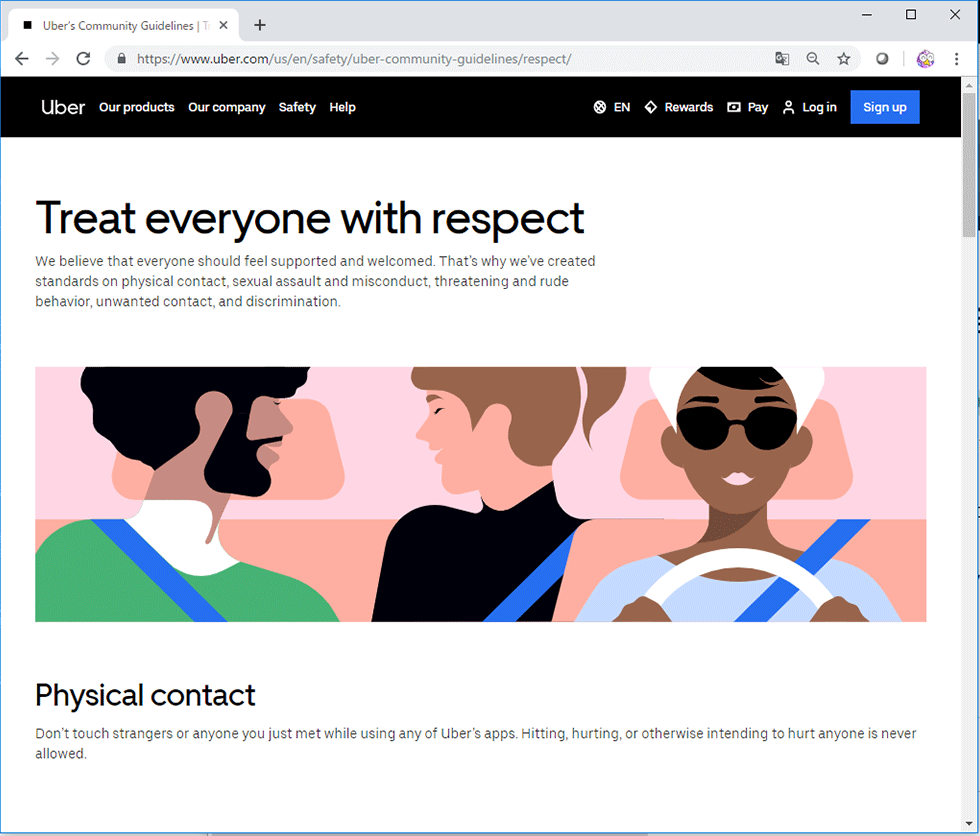
Task: Click the Treat everyone with respect heading
Action: click(x=310, y=219)
